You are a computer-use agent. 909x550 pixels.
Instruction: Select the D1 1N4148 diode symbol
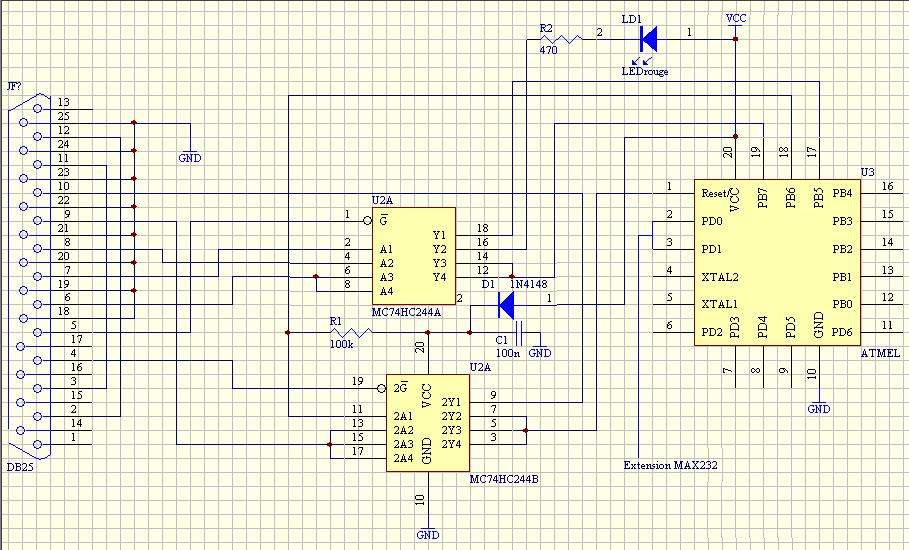tap(506, 305)
